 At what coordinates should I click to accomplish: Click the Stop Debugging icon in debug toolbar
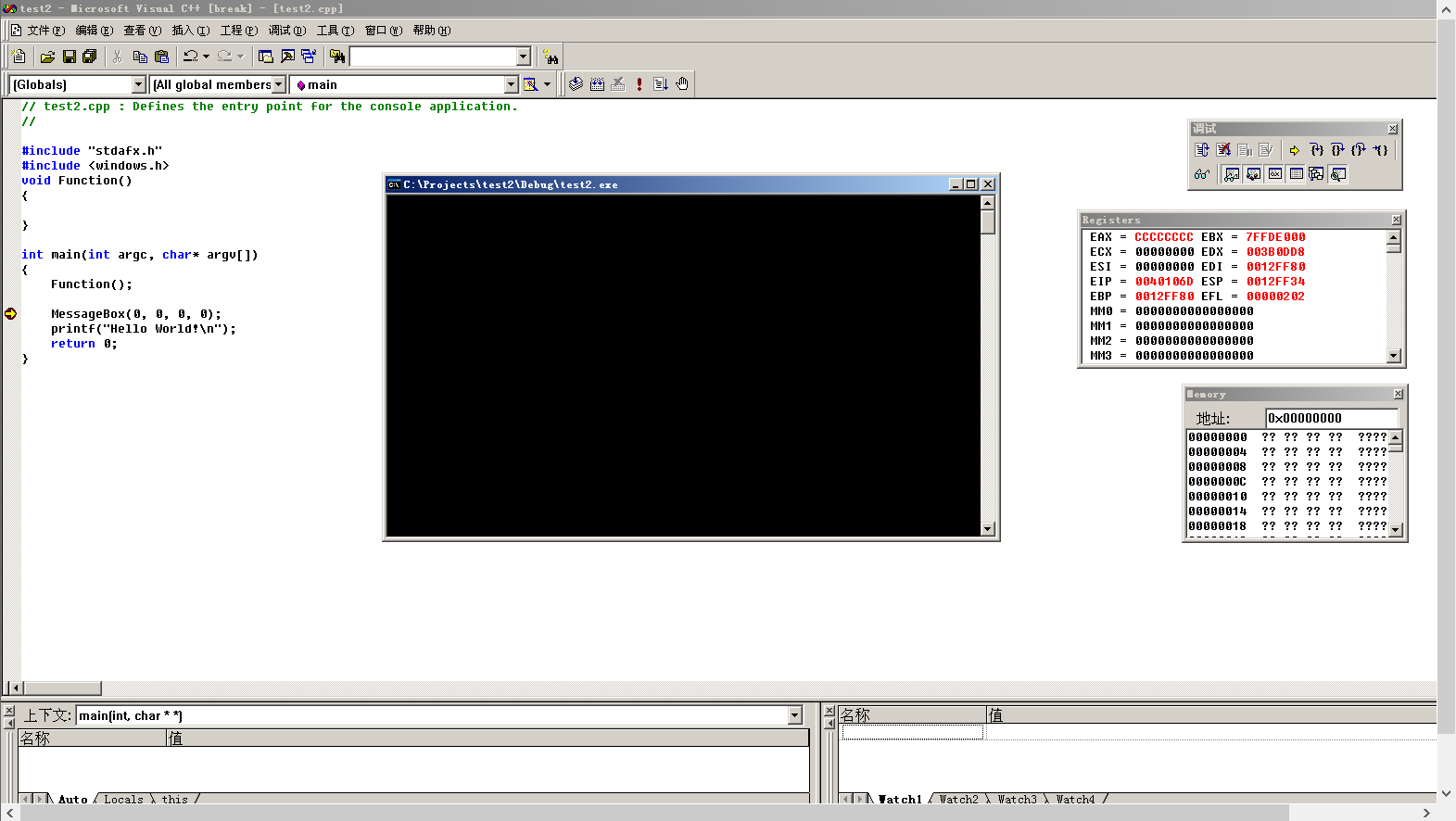click(1223, 149)
